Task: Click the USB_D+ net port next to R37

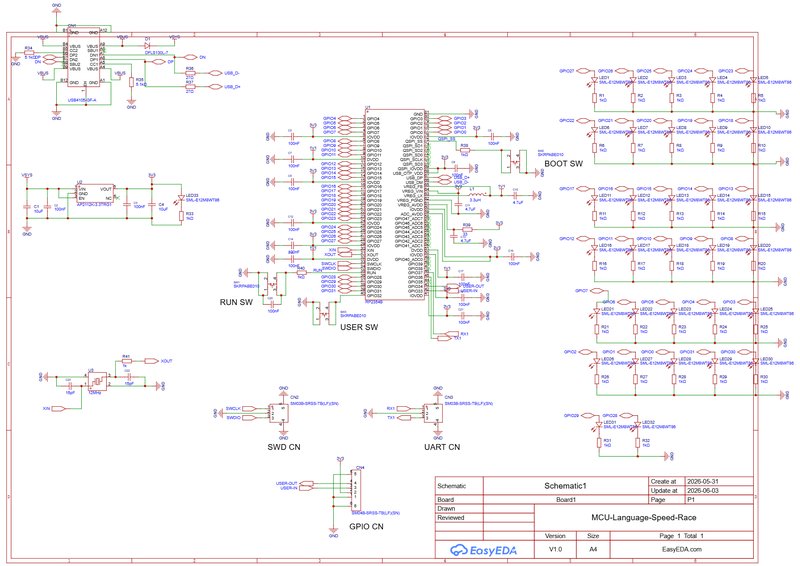Action: tap(216, 87)
